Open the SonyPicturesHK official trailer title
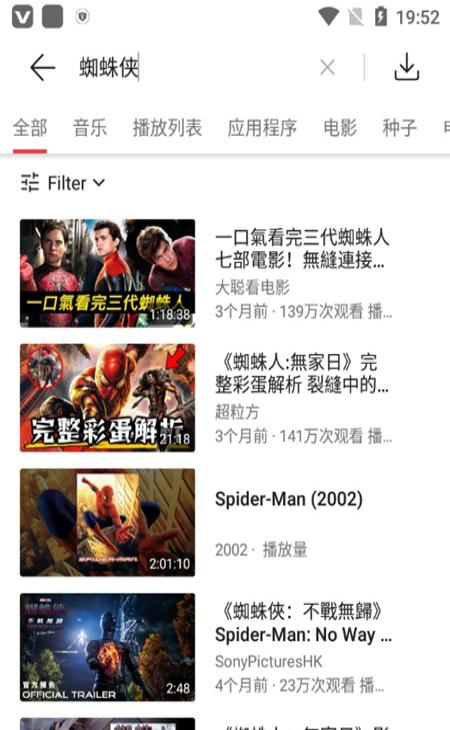The image size is (450, 730). (x=303, y=622)
